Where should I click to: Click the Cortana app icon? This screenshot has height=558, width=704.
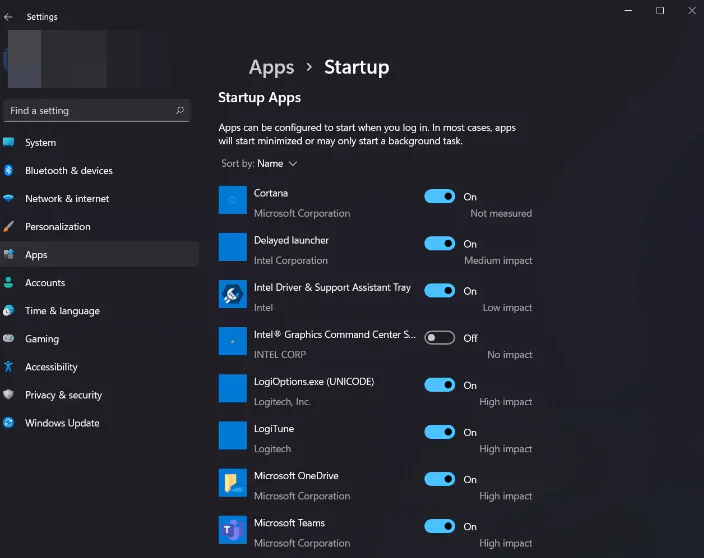232,200
